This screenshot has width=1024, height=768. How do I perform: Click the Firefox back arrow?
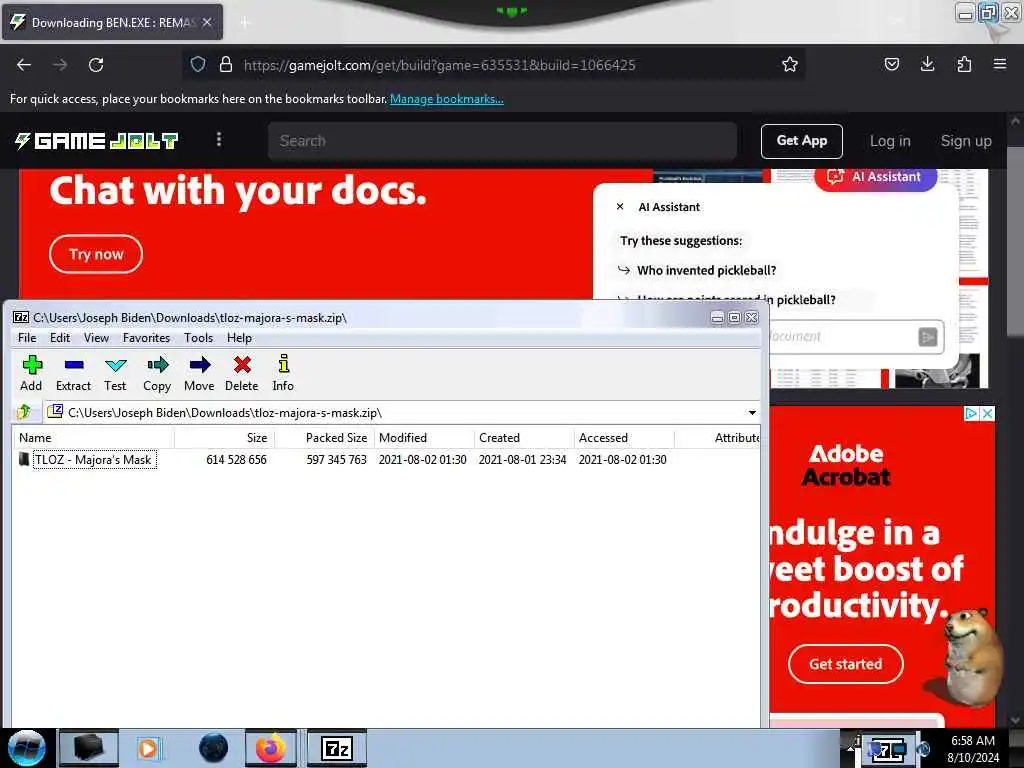24,65
